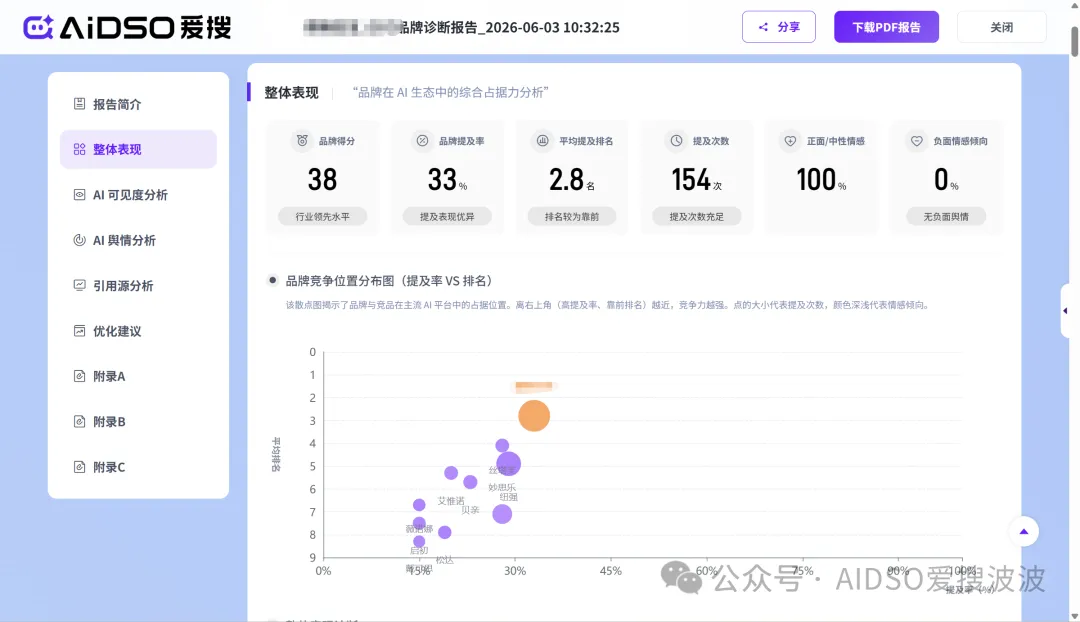1080x622 pixels.
Task: Click the mention rate value 33%
Action: pyautogui.click(x=447, y=180)
